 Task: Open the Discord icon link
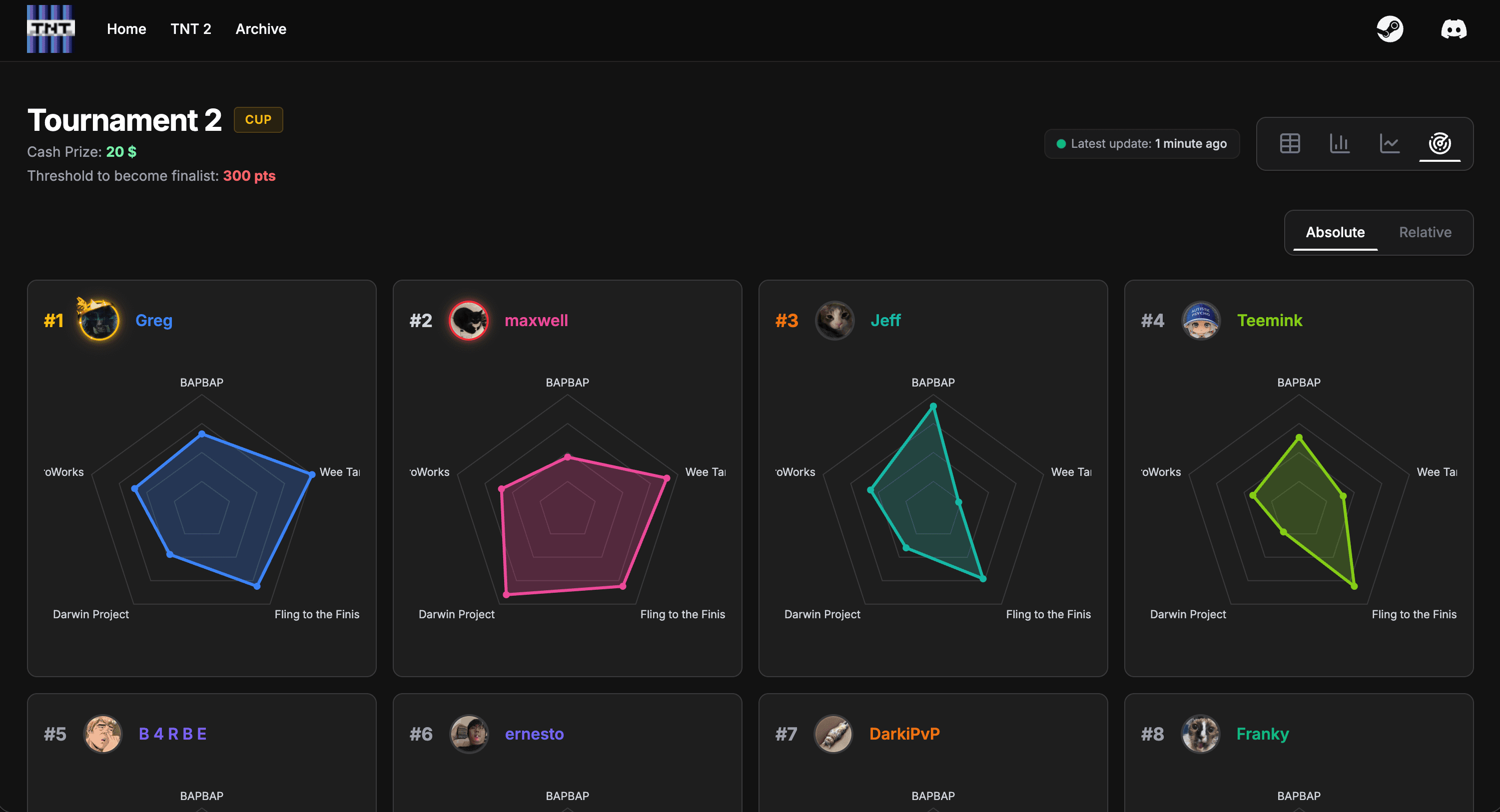pyautogui.click(x=1454, y=28)
